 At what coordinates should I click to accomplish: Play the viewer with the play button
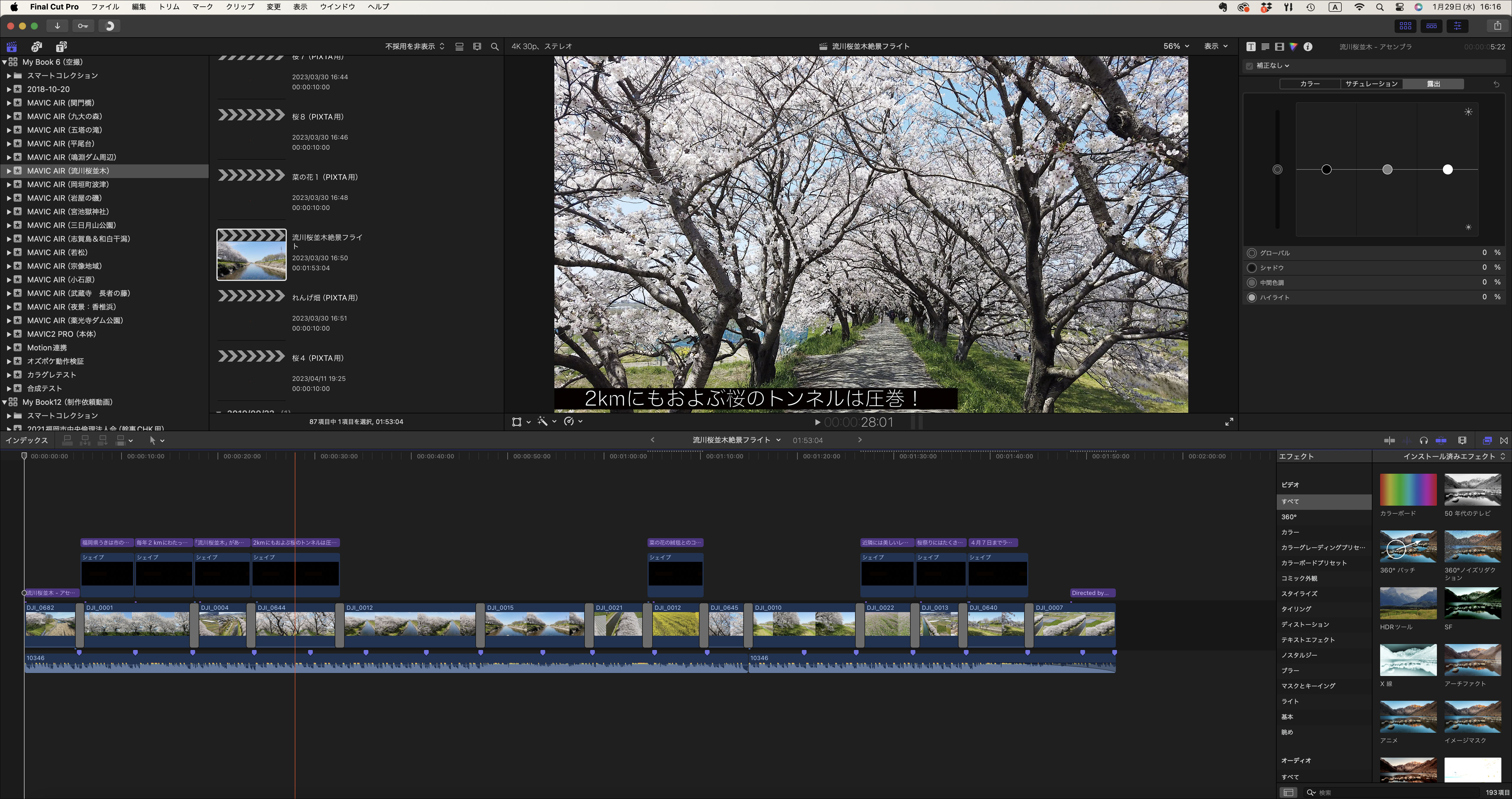(x=817, y=422)
